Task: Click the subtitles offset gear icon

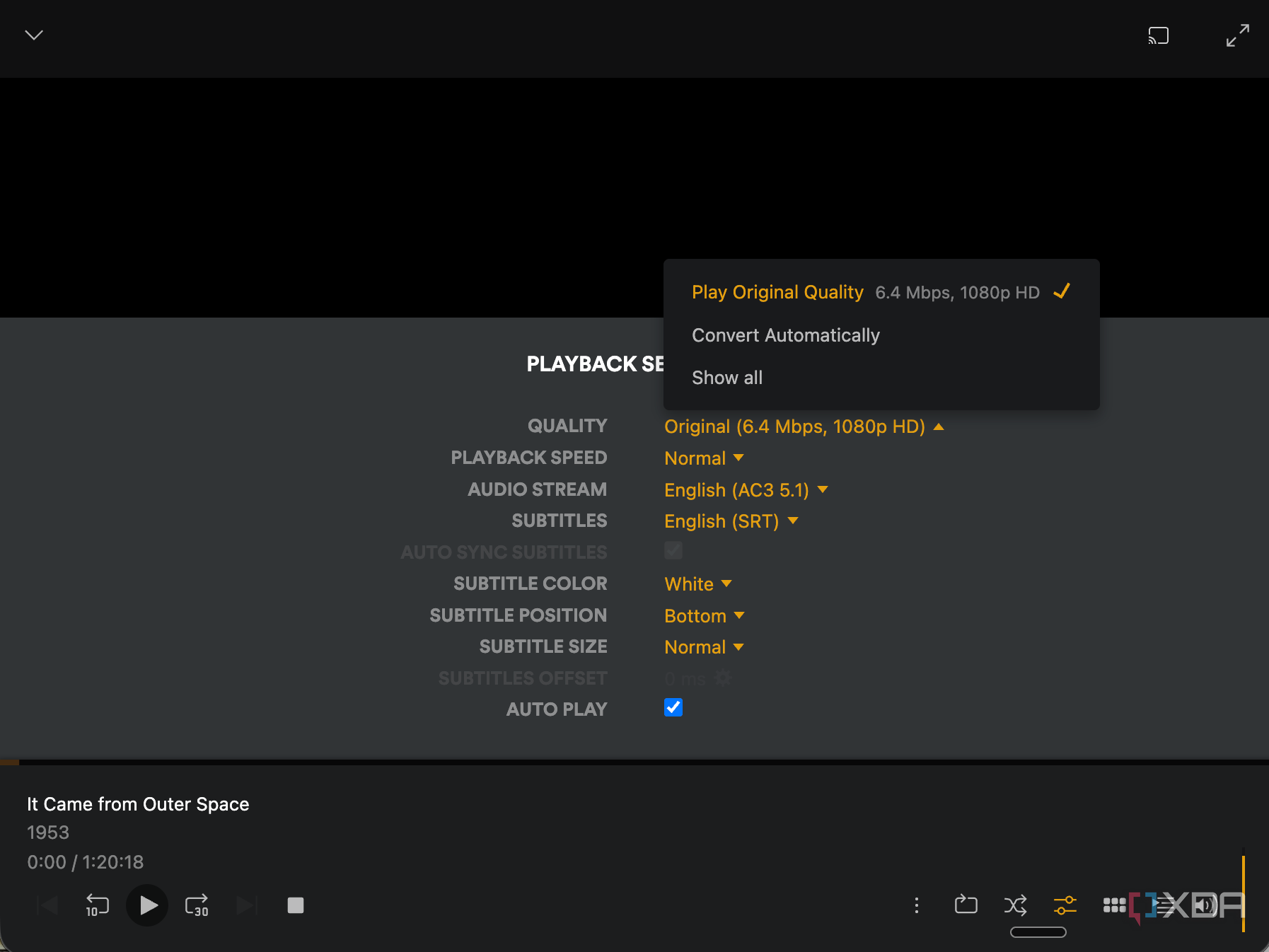Action: [x=722, y=678]
